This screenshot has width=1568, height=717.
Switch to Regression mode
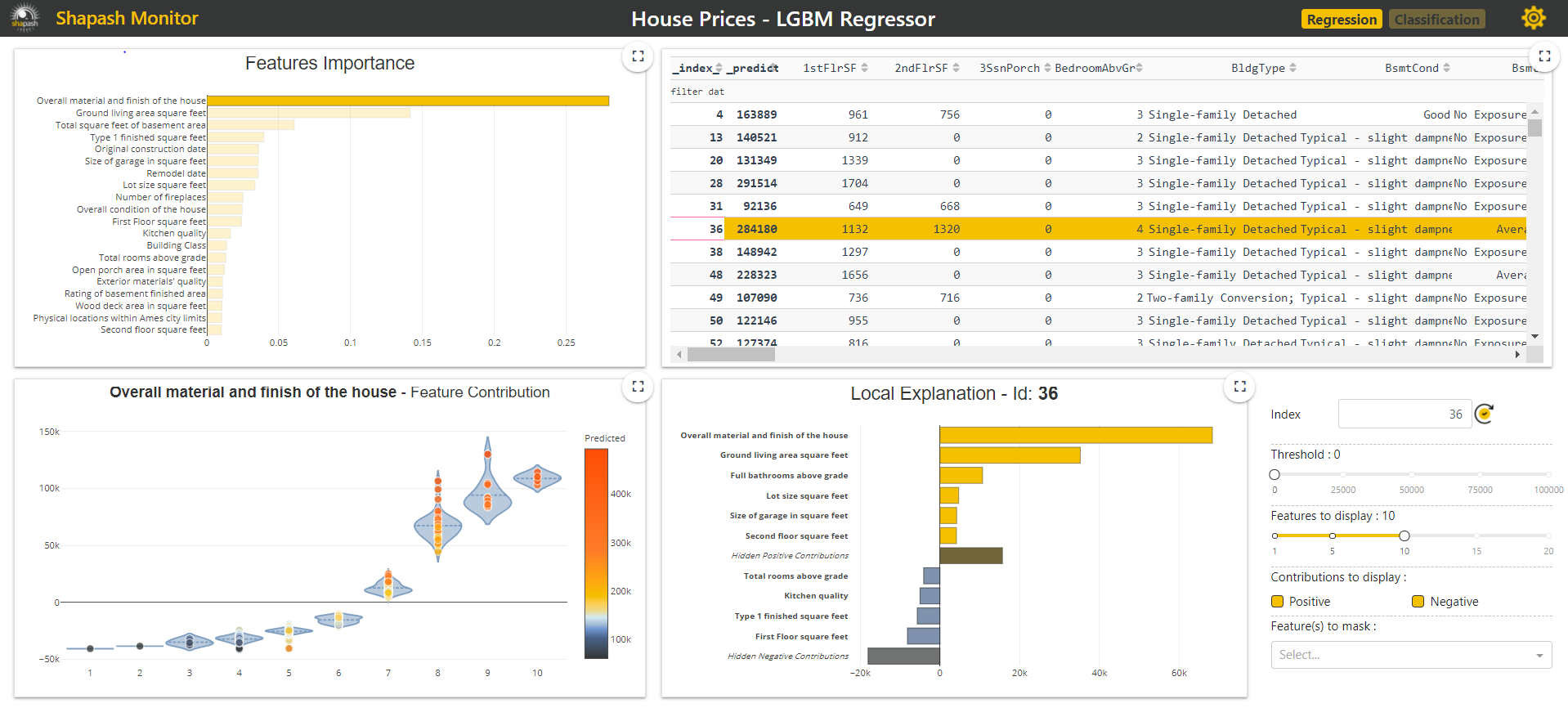[1341, 20]
